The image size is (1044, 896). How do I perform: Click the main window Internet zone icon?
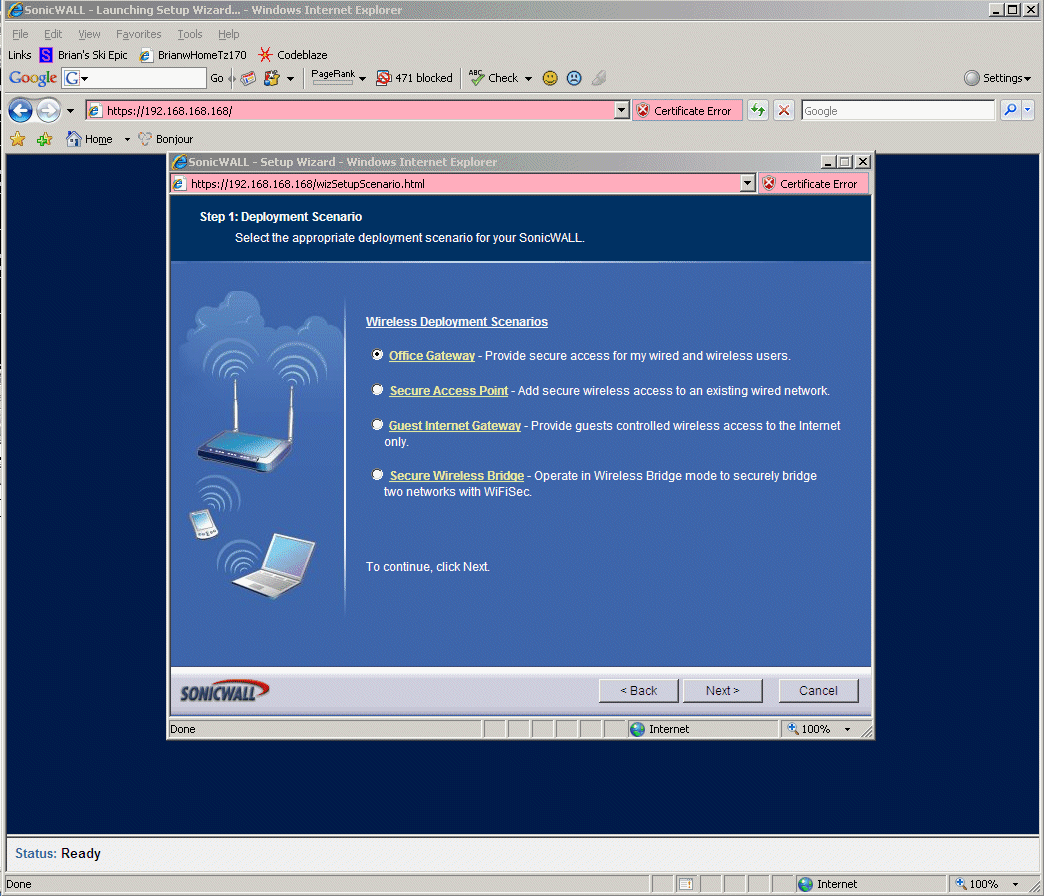pos(806,884)
